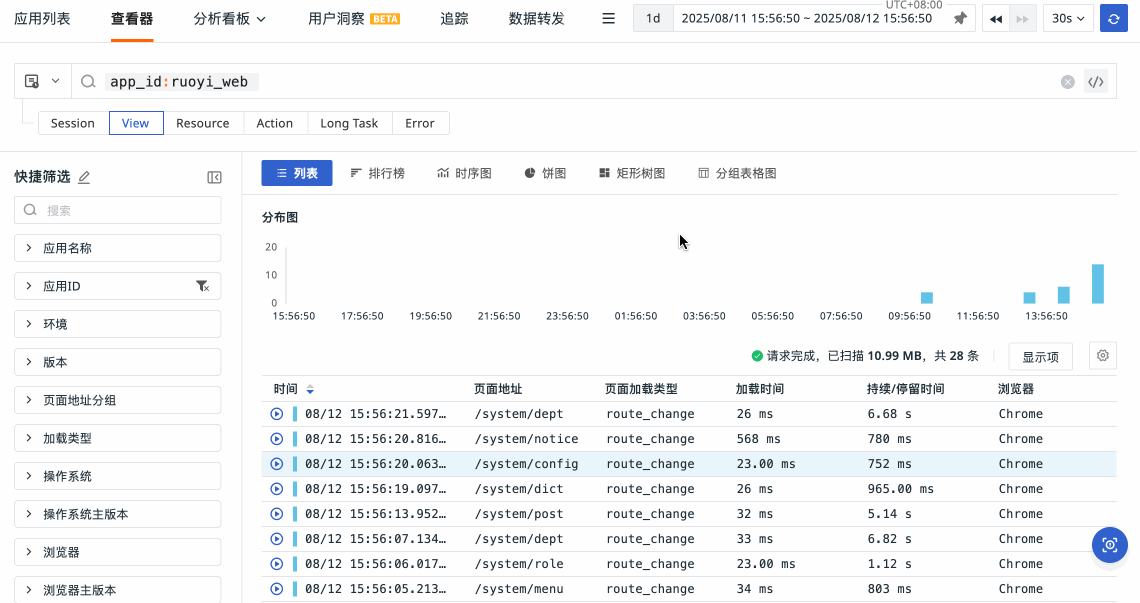This screenshot has width=1140, height=603.
Task: Open table settings gear icon
Action: pos(1103,356)
